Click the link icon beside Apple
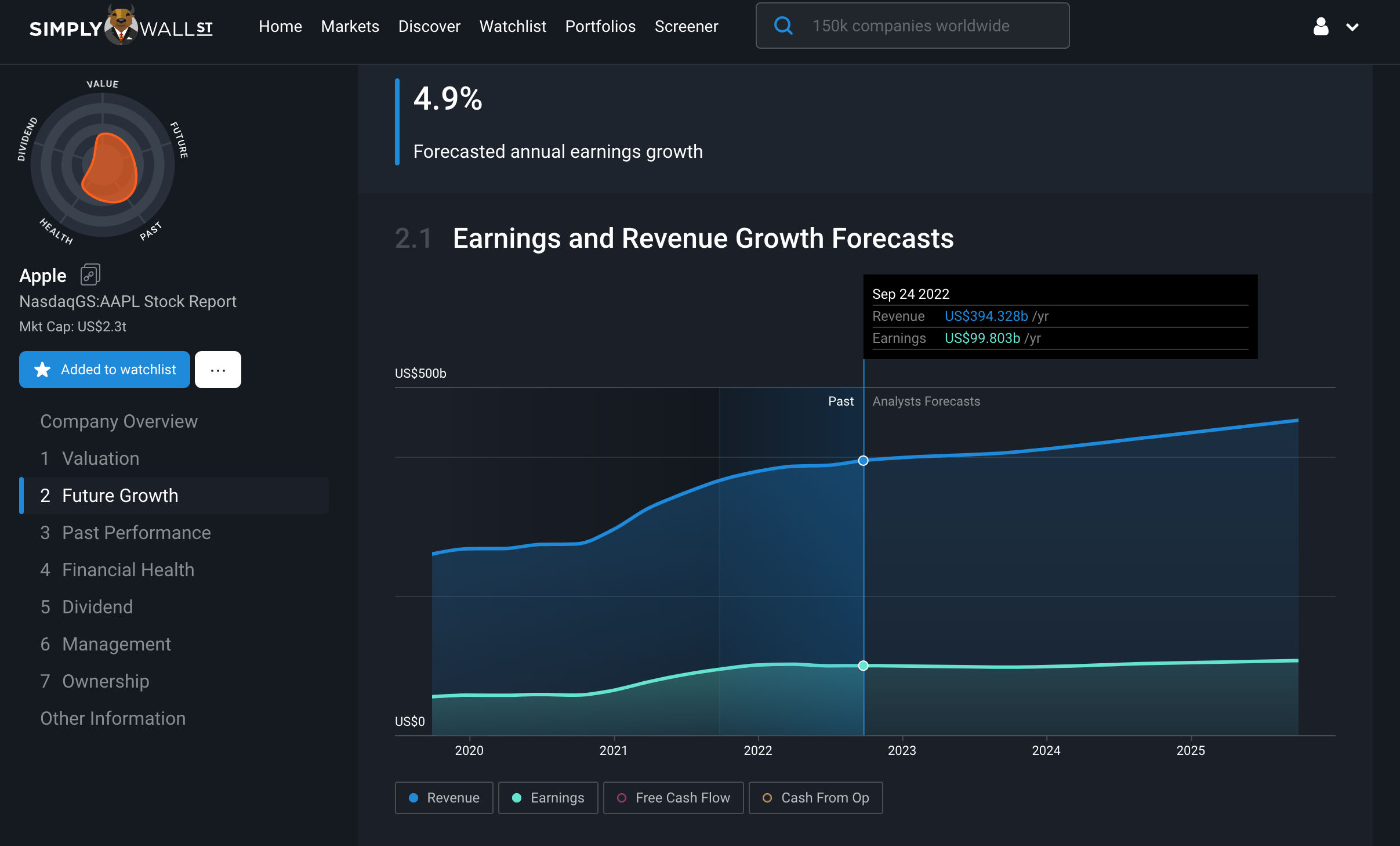The width and height of the screenshot is (1400, 846). [x=90, y=275]
